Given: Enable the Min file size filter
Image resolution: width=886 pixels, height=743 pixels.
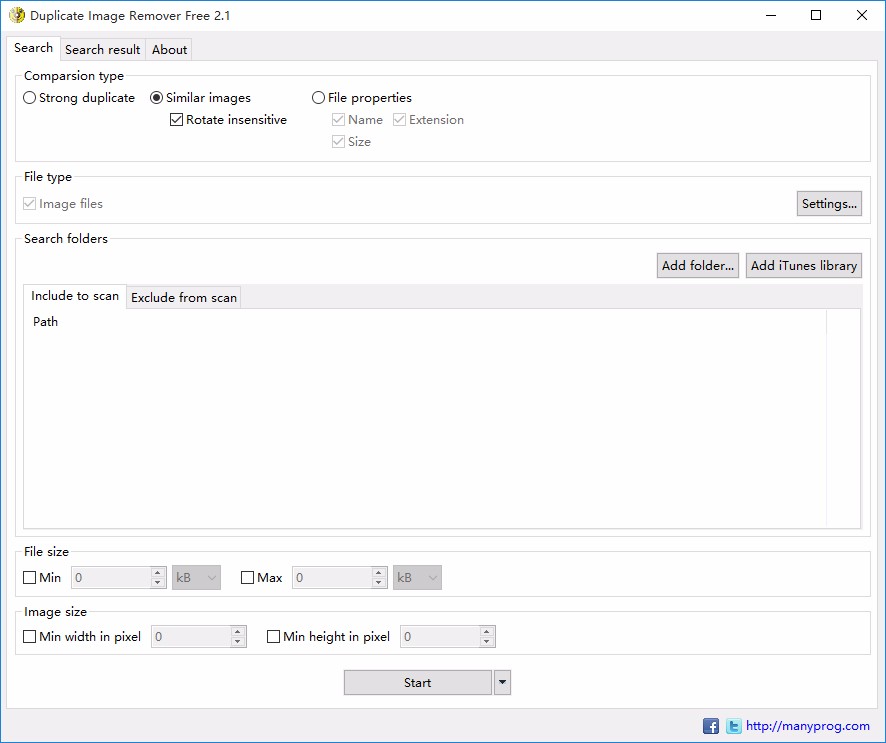Looking at the screenshot, I should point(29,577).
